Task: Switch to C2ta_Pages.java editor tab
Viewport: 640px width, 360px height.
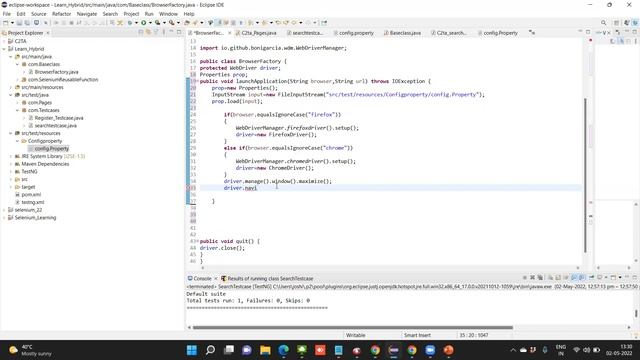Action: pyautogui.click(x=256, y=33)
